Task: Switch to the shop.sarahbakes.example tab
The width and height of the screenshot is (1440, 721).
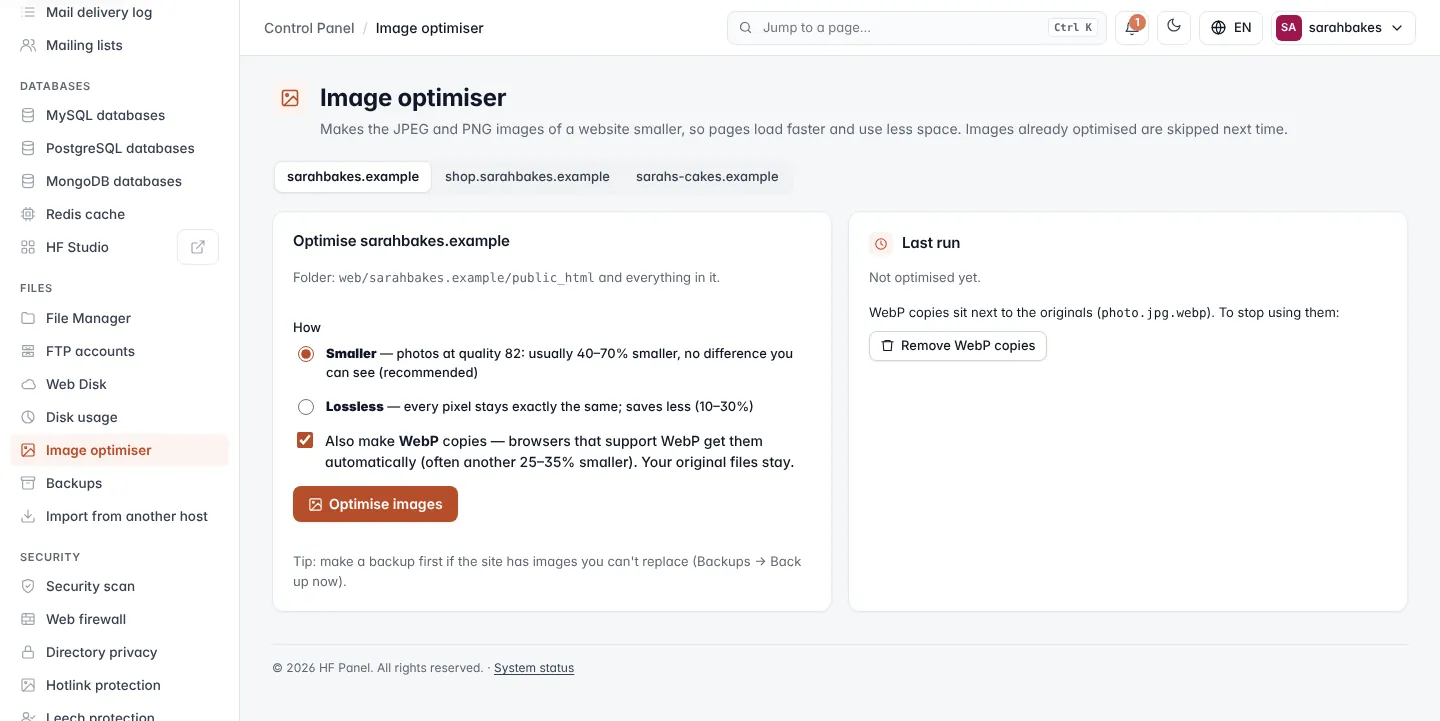Action: pos(527,177)
